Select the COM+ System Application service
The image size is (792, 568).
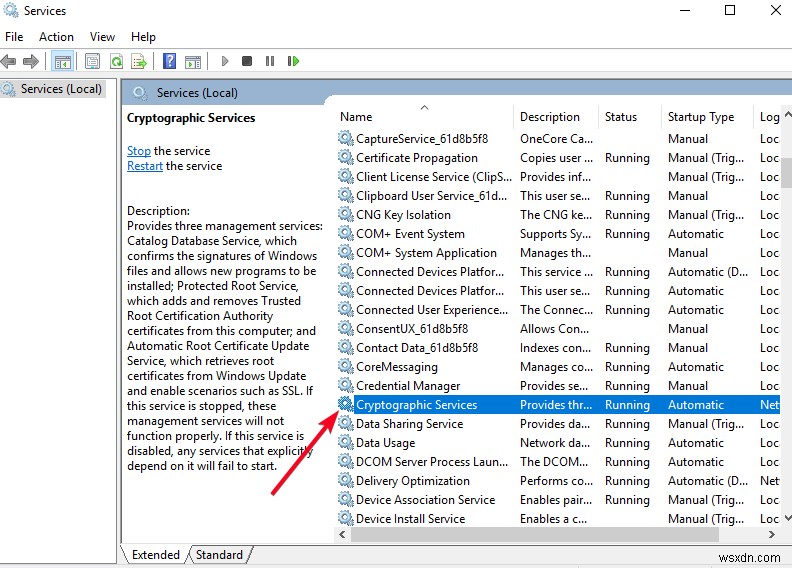click(558, 252)
